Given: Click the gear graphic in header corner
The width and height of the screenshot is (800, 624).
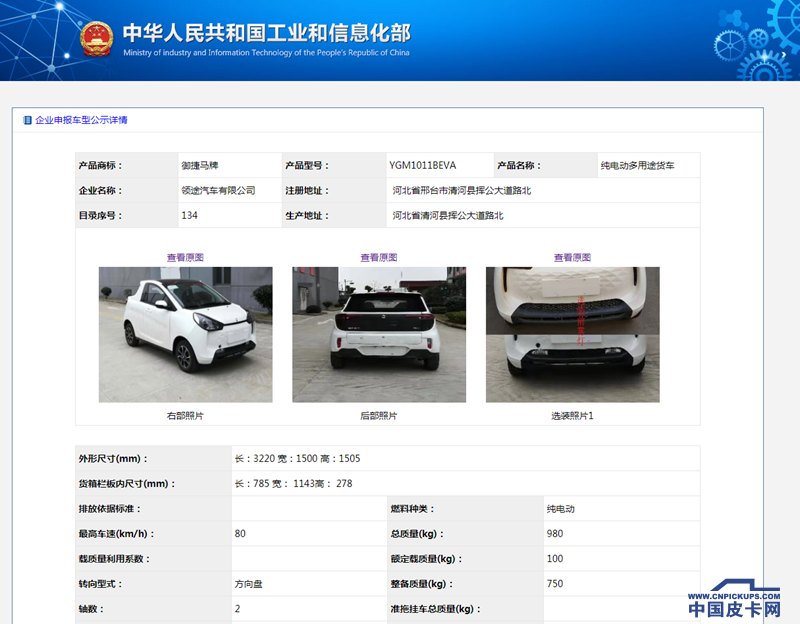Looking at the screenshot, I should click(x=755, y=38).
